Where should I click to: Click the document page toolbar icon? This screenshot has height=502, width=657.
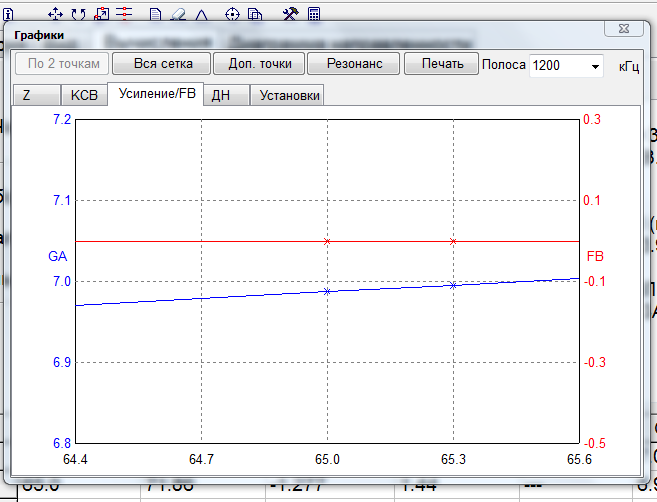[155, 15]
